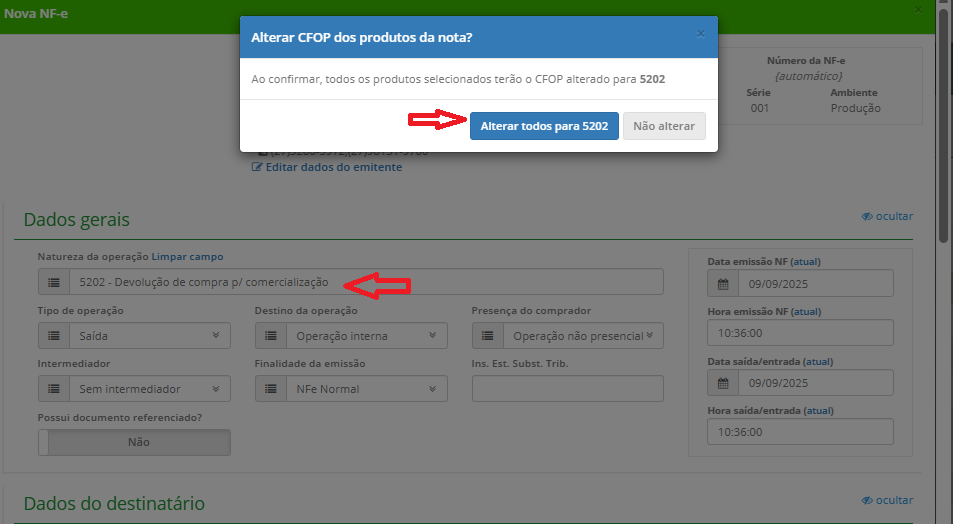
Task: Click Dados gerais heading
Action: [77, 219]
